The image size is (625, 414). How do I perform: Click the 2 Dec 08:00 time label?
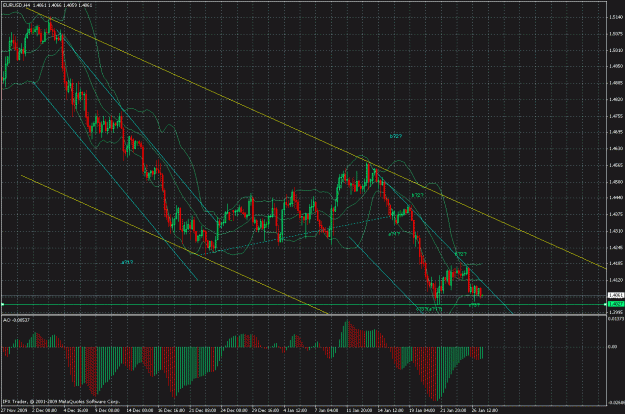[x=44, y=410]
